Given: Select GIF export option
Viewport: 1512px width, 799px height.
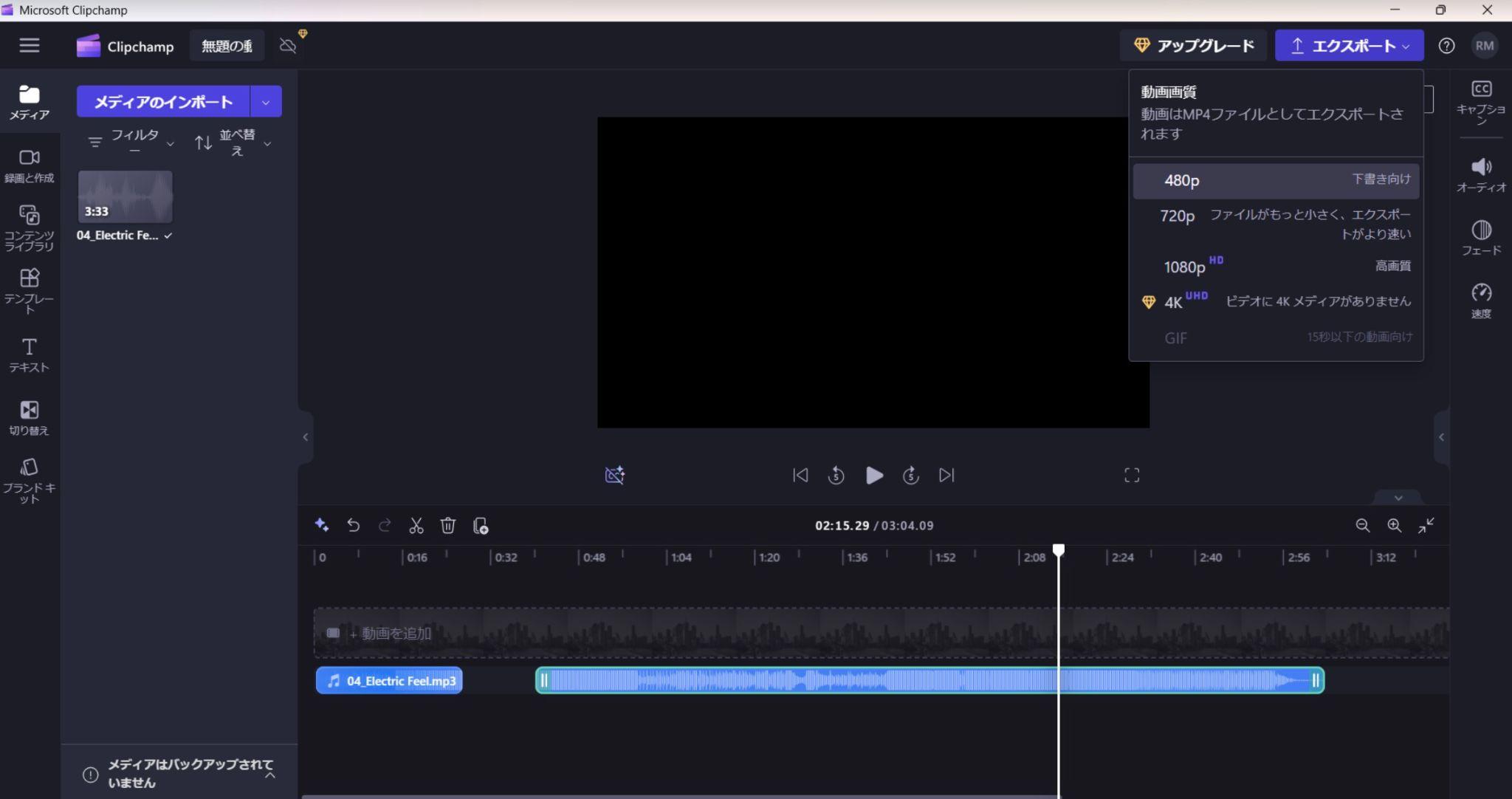Looking at the screenshot, I should point(1276,337).
